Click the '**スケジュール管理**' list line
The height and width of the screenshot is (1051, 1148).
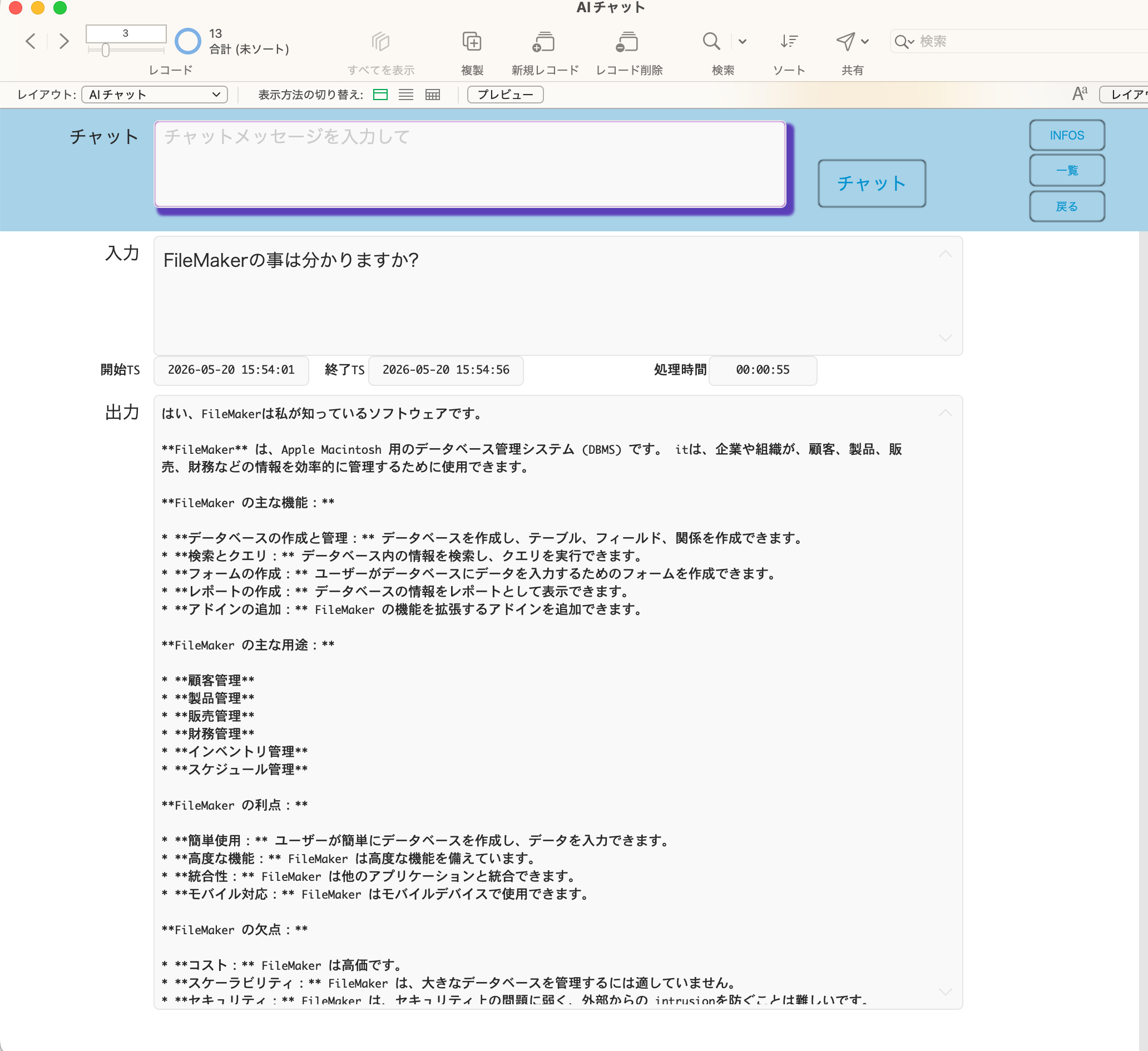[235, 769]
